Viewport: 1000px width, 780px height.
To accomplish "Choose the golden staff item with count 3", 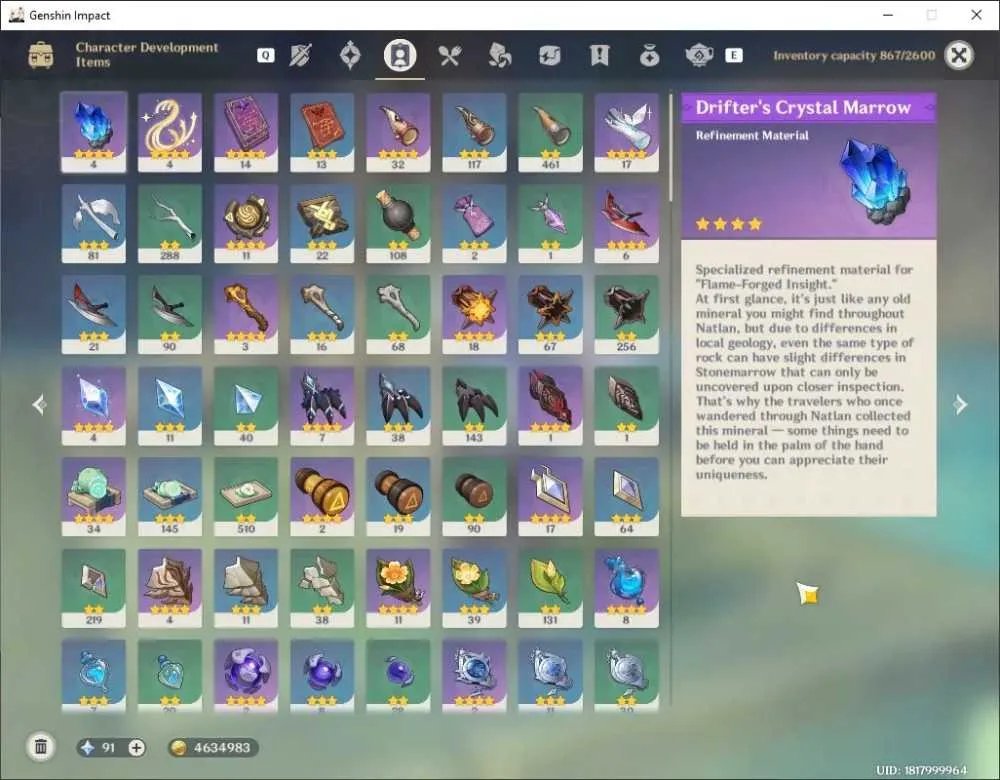I will click(x=246, y=315).
